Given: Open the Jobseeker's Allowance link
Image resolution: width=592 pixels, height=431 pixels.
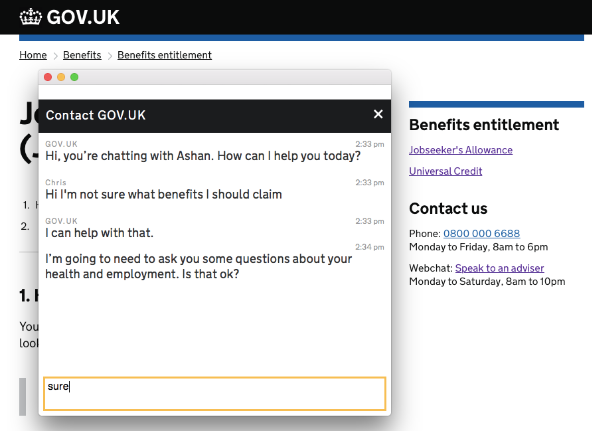Looking at the screenshot, I should point(461,150).
